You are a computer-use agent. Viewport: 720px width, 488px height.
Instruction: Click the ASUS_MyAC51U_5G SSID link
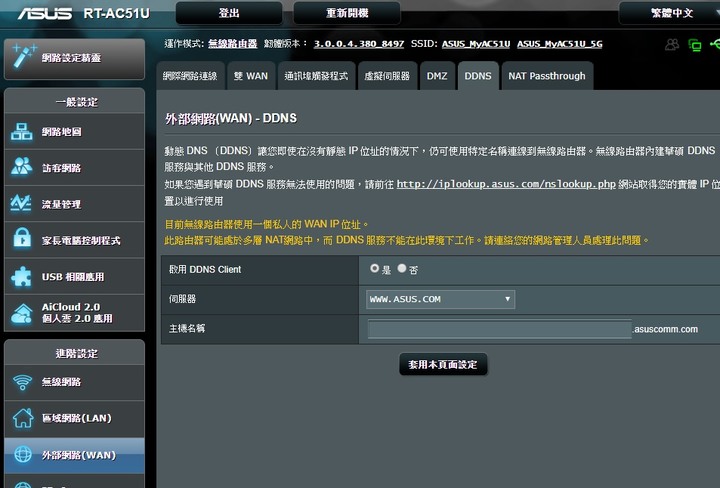(x=559, y=44)
